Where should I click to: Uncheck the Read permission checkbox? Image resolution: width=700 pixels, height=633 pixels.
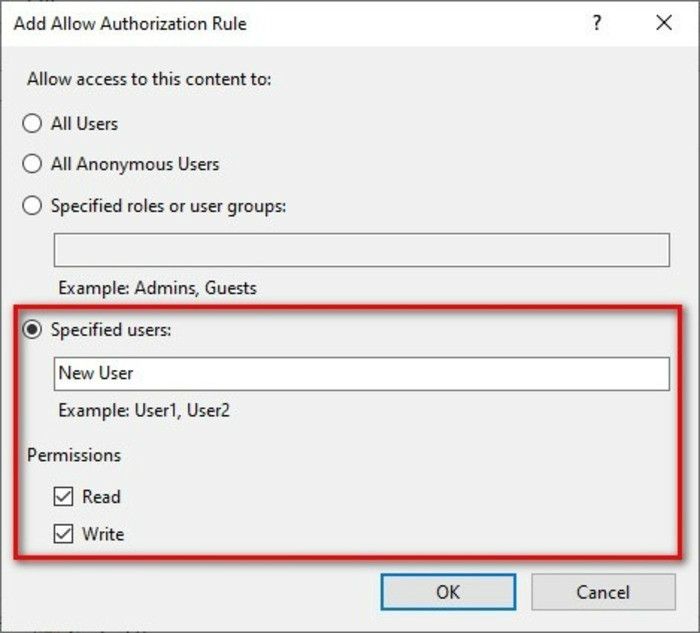64,496
